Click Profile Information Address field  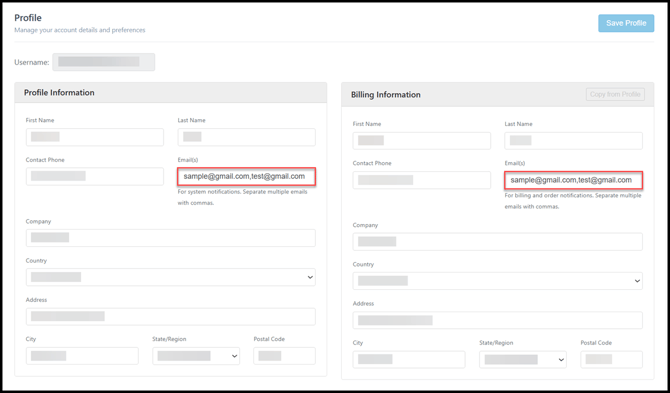(171, 317)
